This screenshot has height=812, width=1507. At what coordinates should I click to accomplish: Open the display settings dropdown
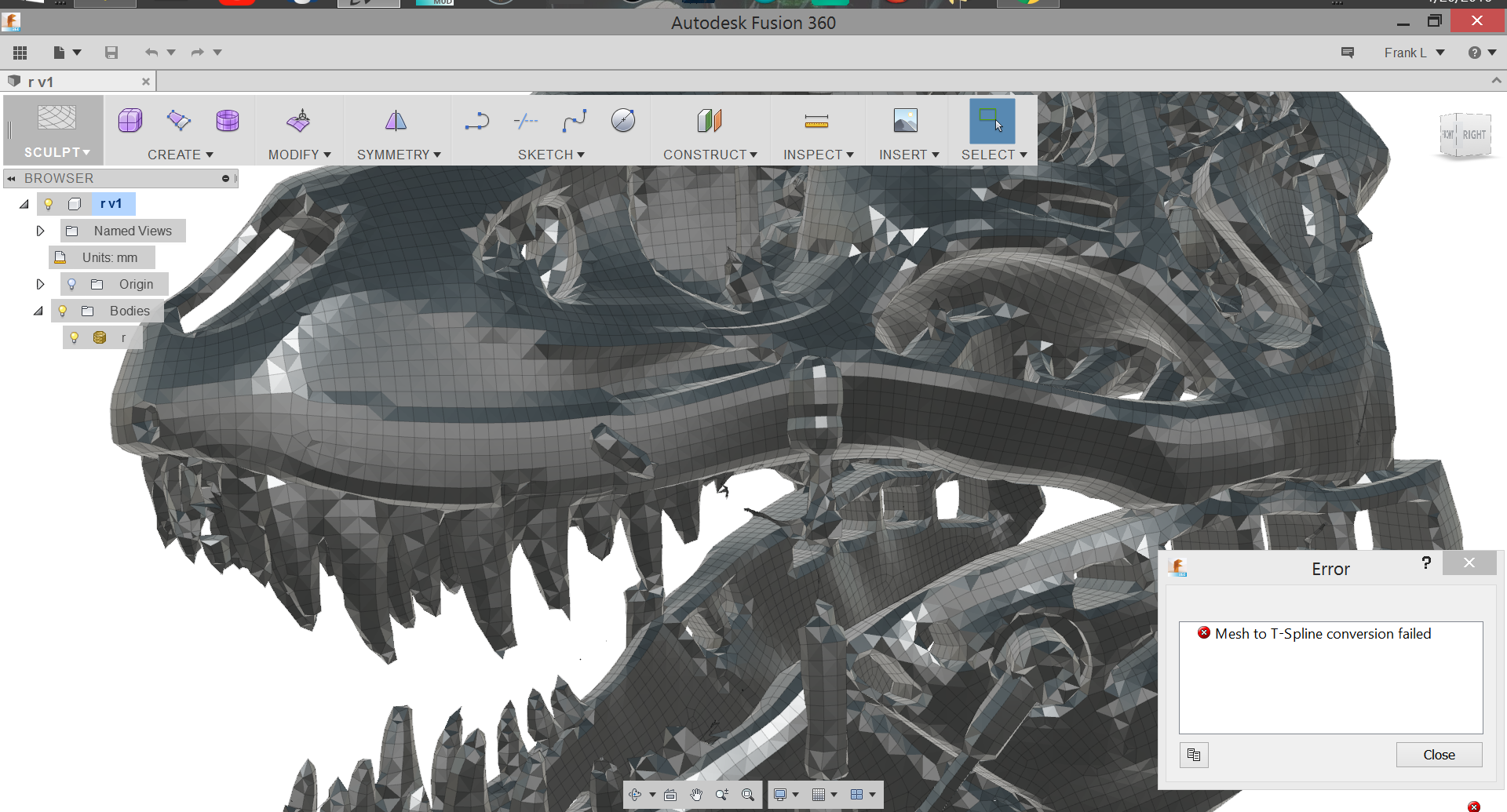point(785,795)
